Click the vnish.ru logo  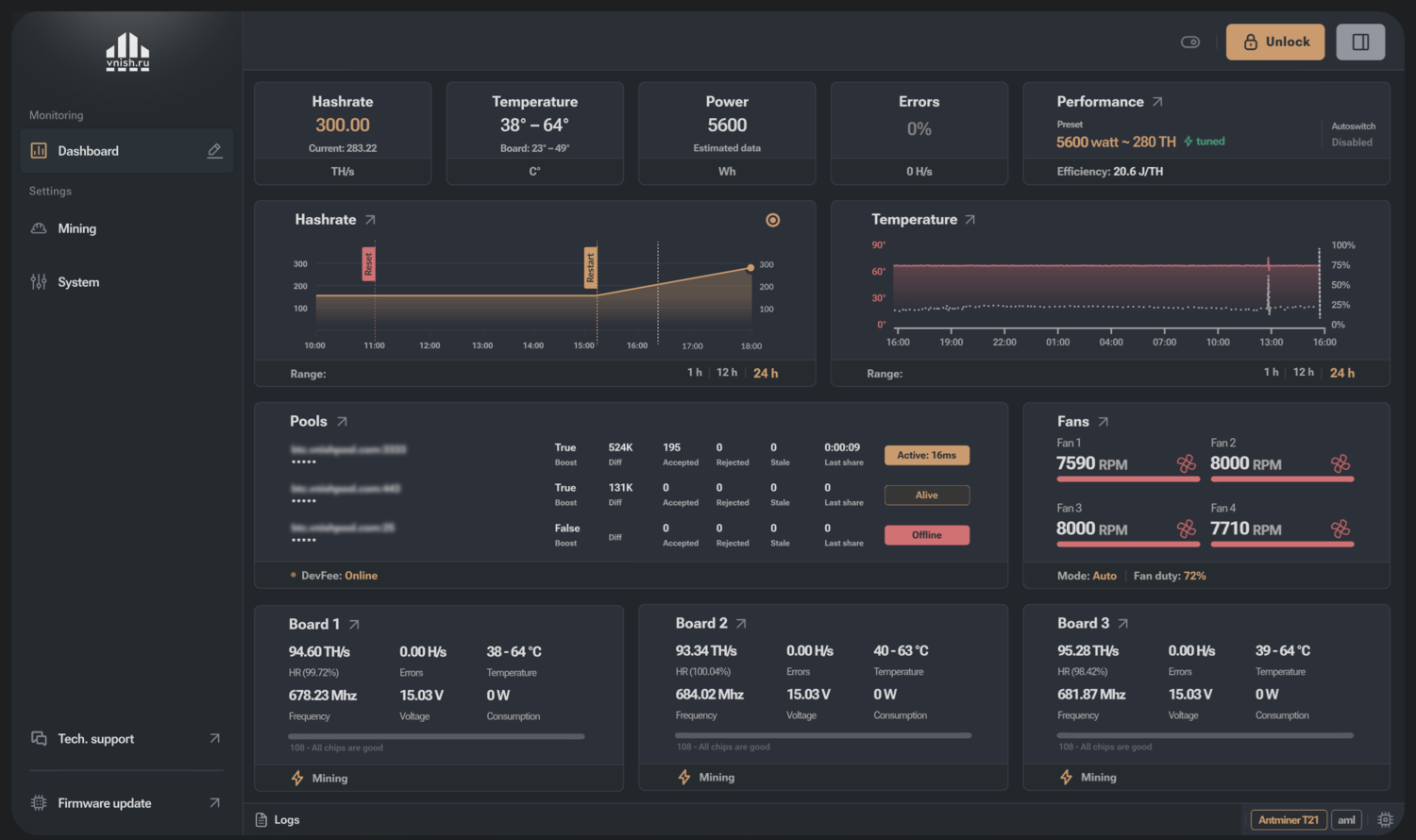coord(127,53)
